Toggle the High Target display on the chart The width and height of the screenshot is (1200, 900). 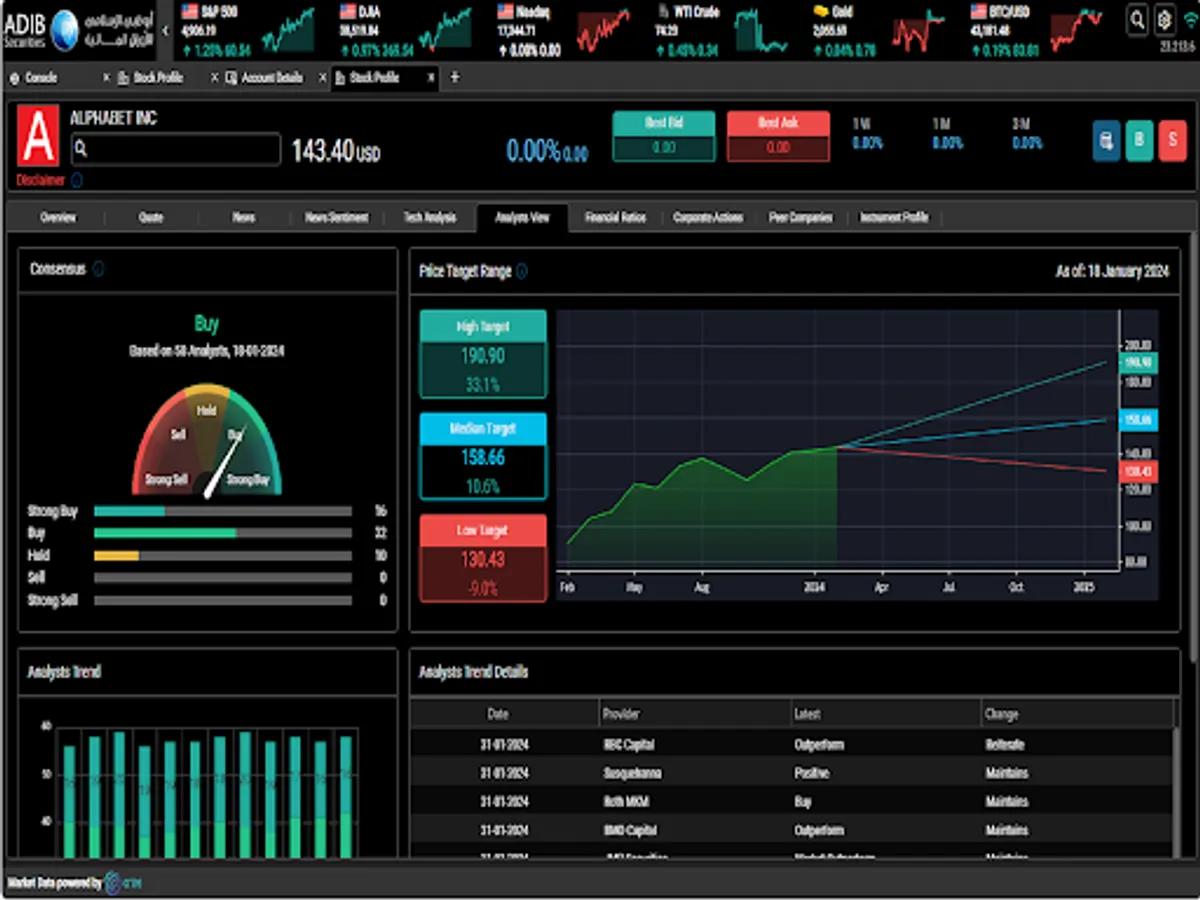coord(483,325)
